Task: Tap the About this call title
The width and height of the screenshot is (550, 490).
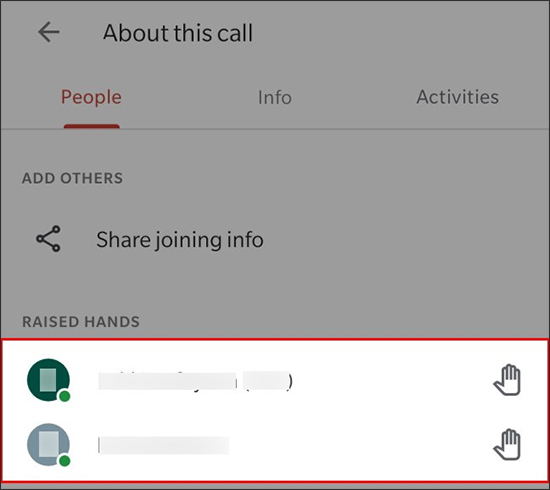Action: tap(178, 33)
